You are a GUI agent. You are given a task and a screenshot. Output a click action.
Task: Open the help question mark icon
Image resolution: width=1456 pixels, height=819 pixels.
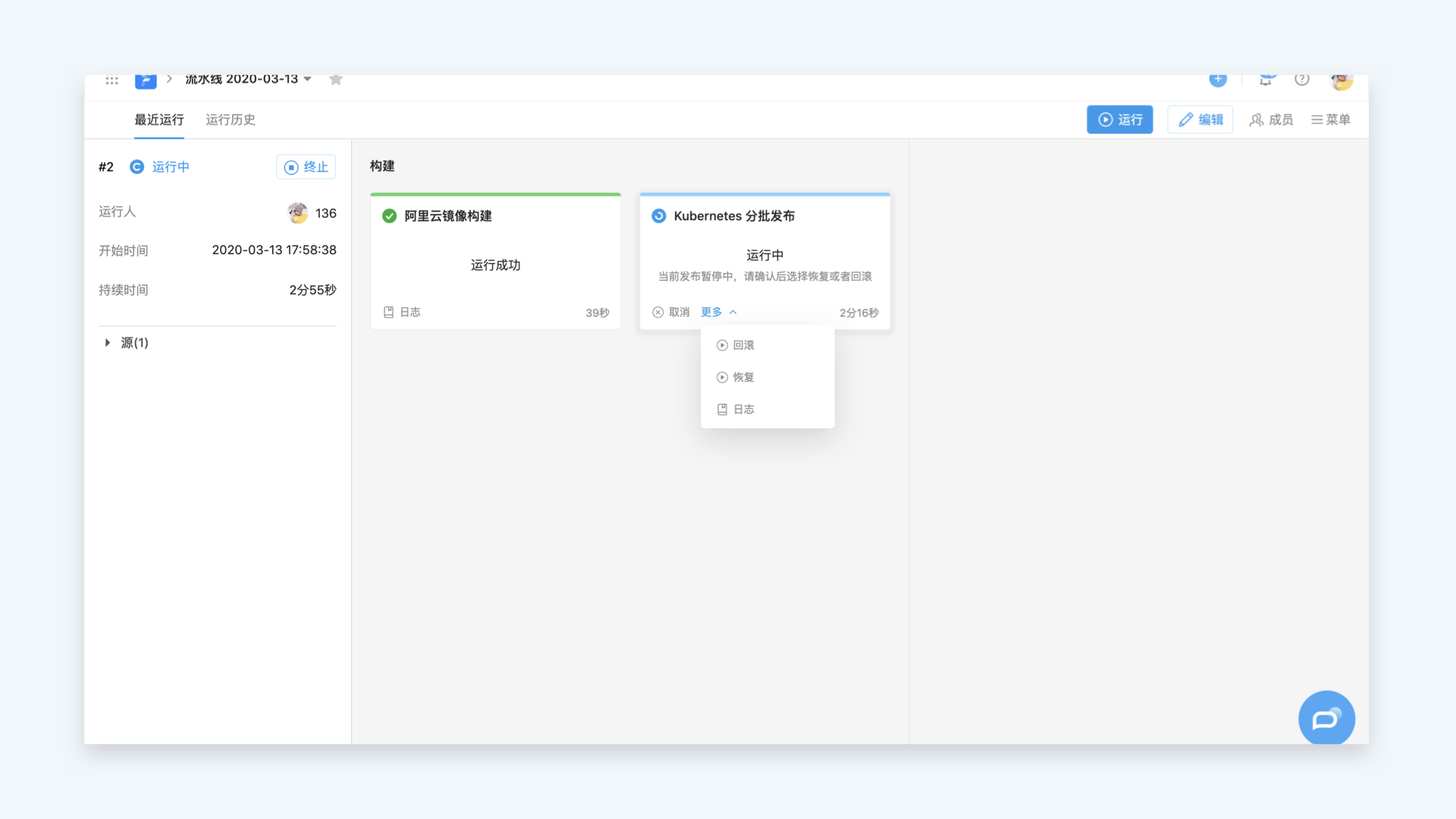(1302, 80)
